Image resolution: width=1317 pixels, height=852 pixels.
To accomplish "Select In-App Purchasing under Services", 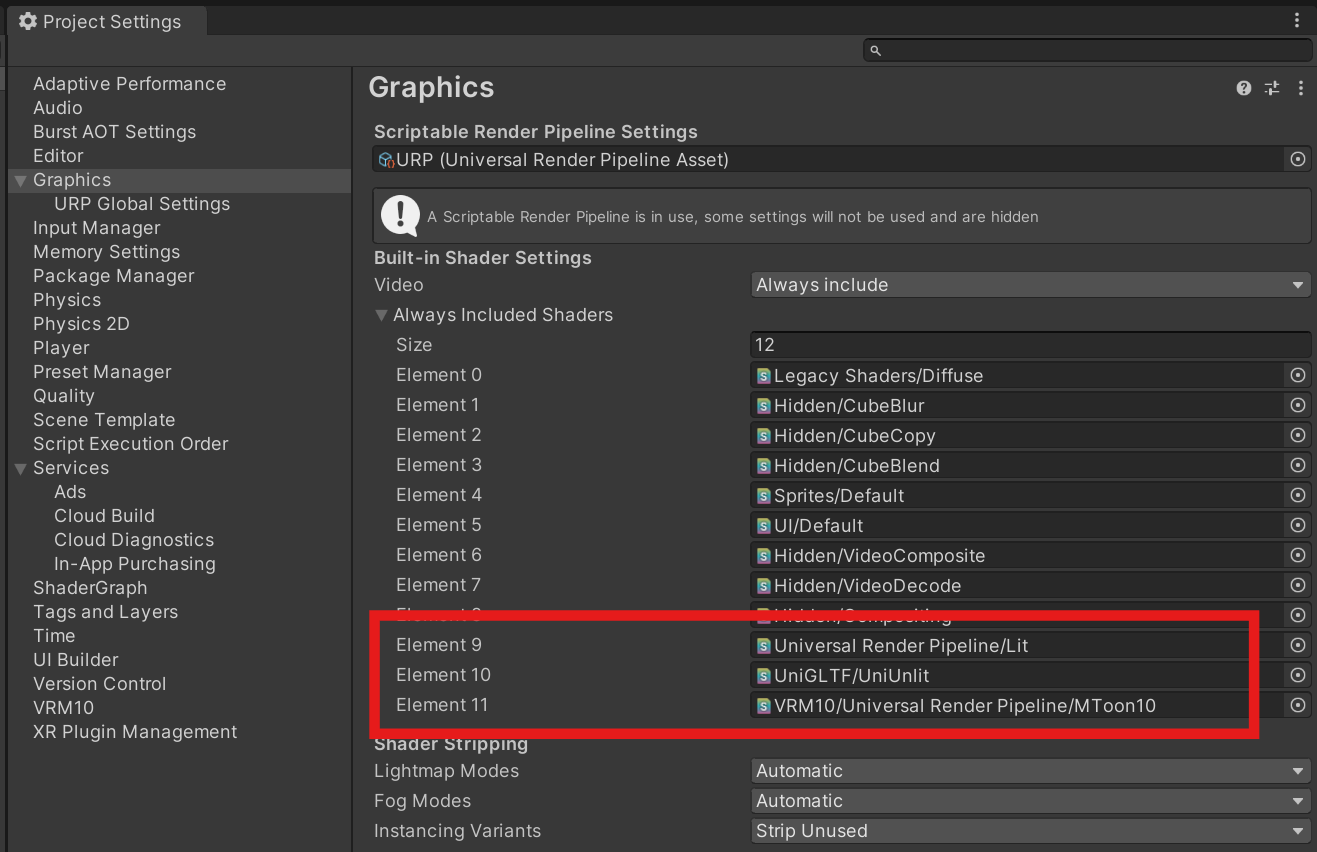I will click(135, 564).
